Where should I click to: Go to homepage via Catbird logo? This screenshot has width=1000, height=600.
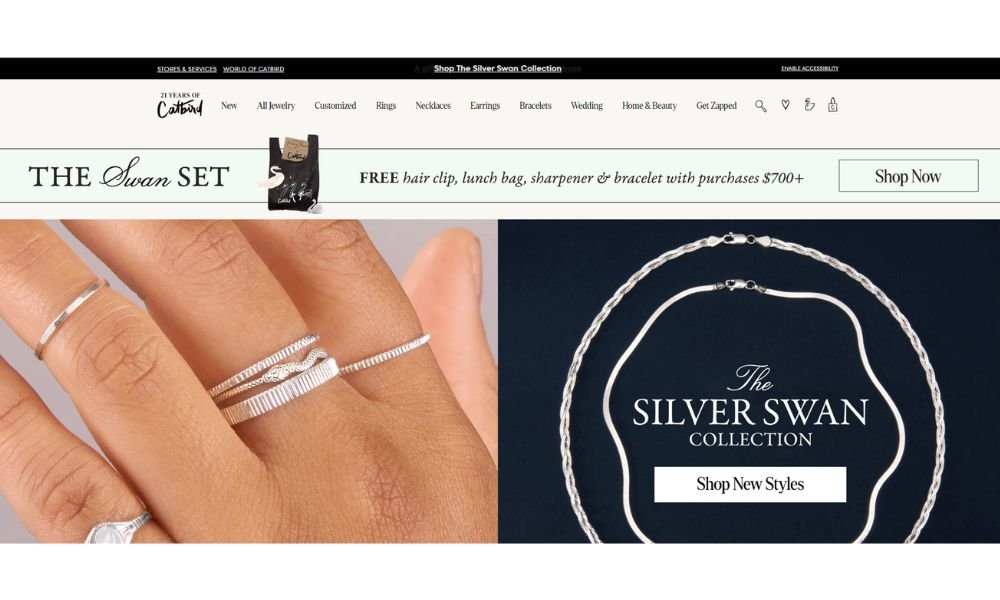[180, 105]
